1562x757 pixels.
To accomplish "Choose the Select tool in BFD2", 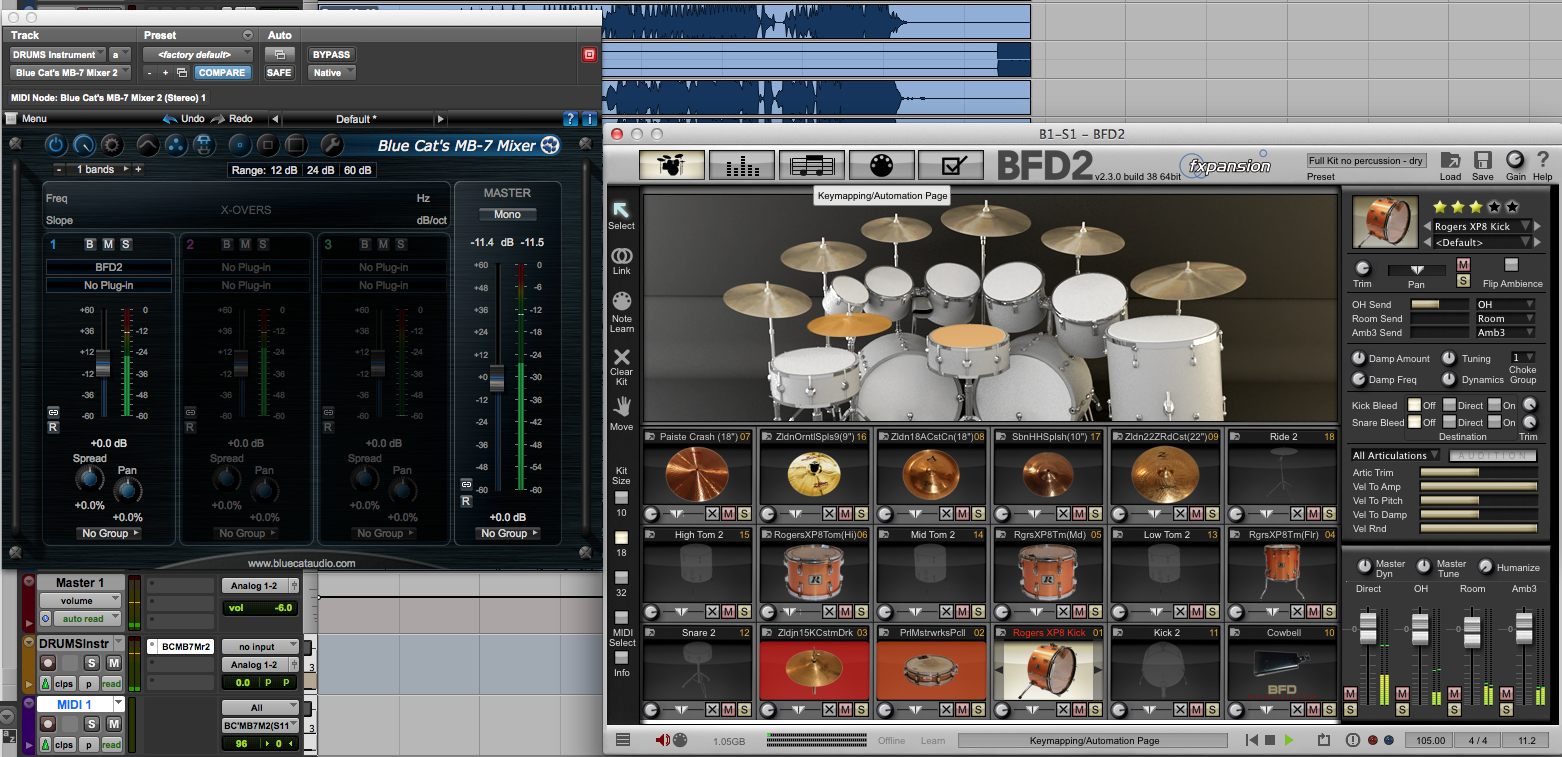I will tap(622, 214).
